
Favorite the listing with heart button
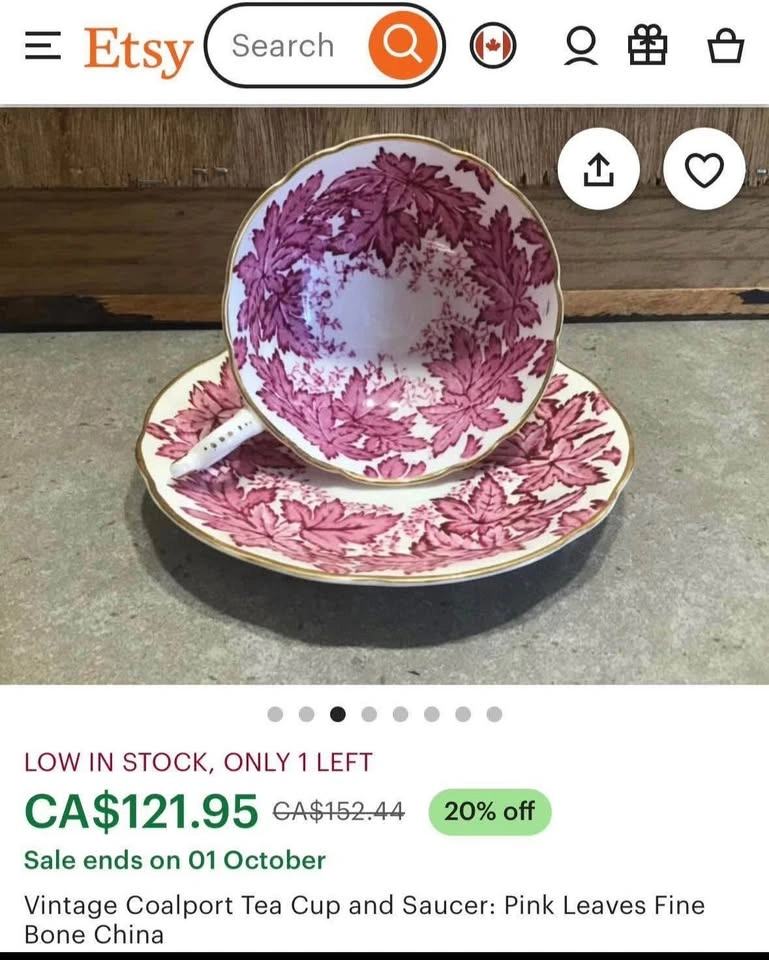tap(704, 169)
